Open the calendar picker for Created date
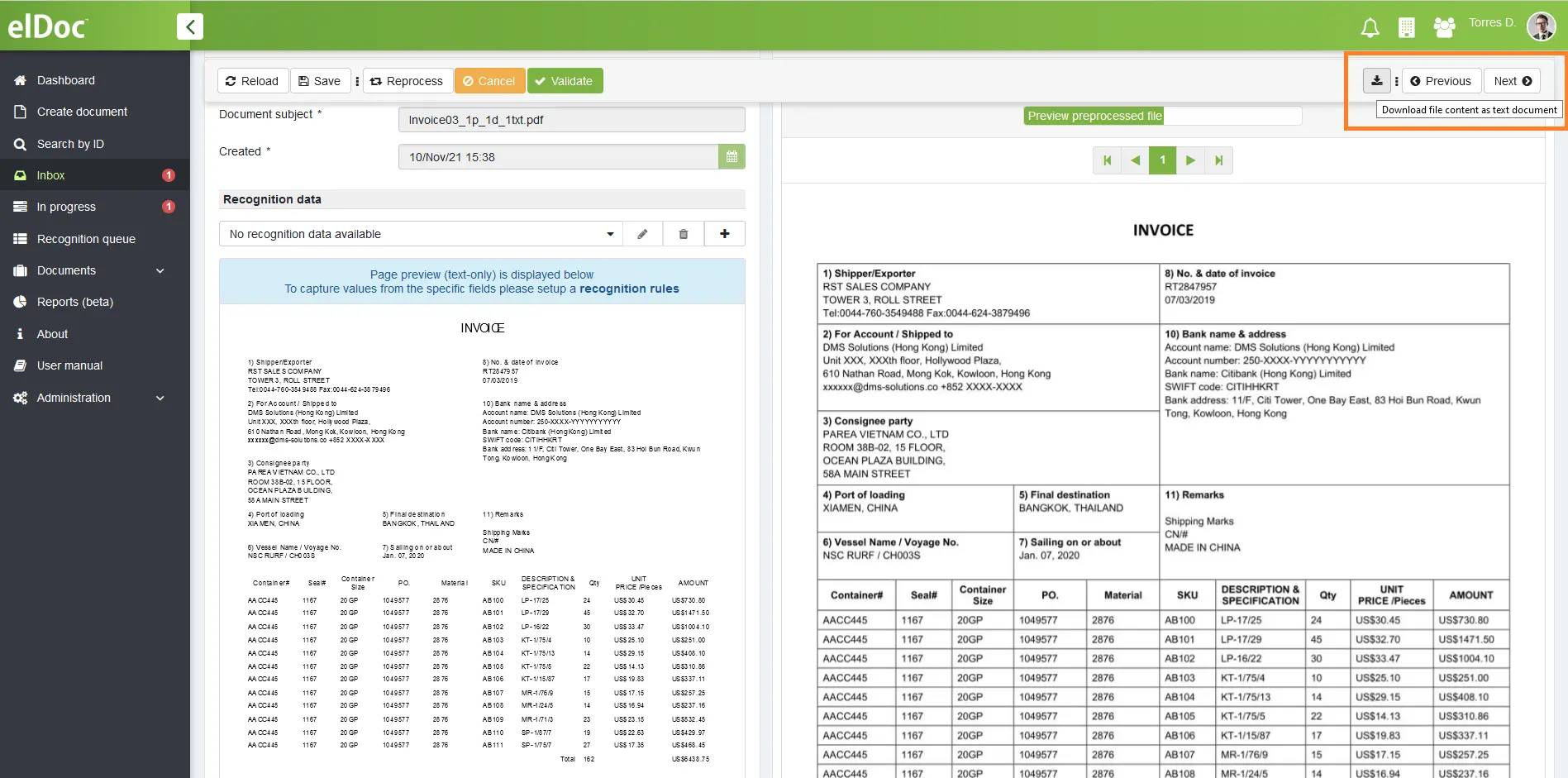This screenshot has height=778, width=1568. tap(732, 157)
